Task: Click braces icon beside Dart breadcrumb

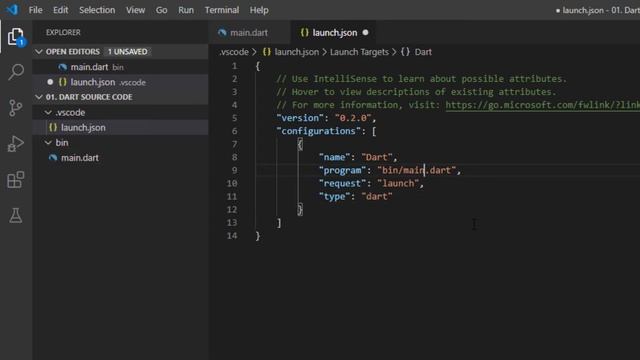Action: pos(405,52)
